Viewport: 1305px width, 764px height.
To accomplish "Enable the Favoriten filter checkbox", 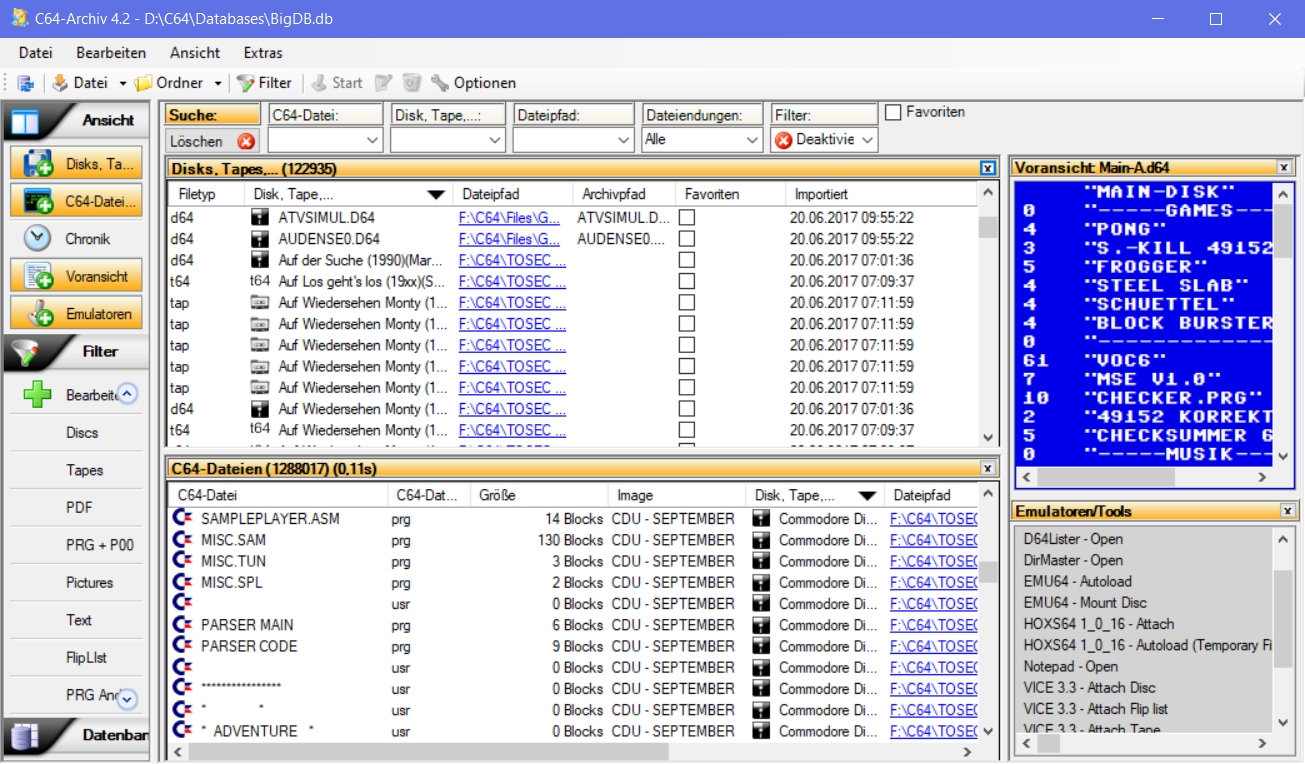I will (893, 112).
